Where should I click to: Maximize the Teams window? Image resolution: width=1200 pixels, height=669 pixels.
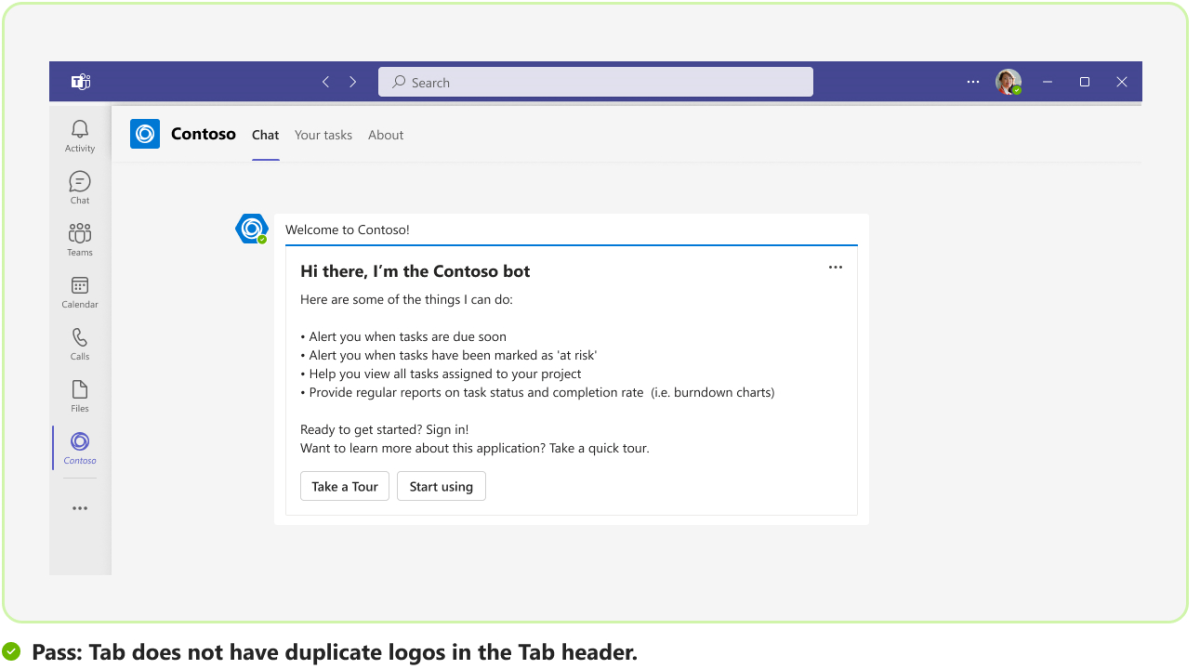coord(1085,82)
